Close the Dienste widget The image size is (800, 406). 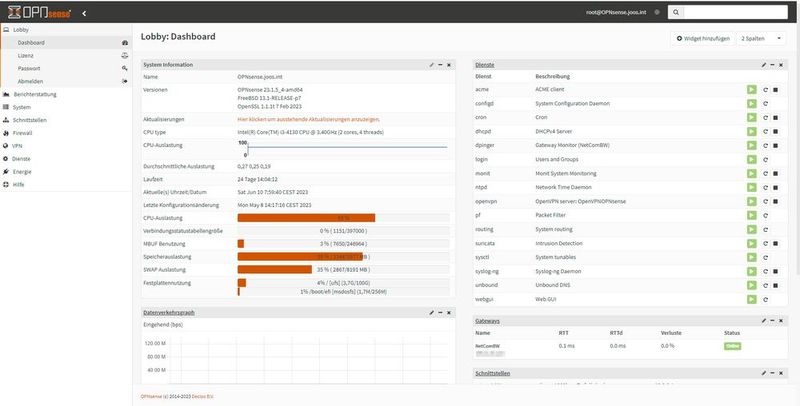(x=781, y=65)
